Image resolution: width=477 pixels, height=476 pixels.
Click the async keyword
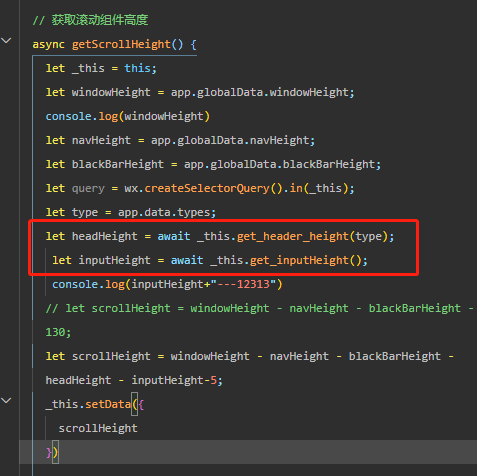[49, 44]
